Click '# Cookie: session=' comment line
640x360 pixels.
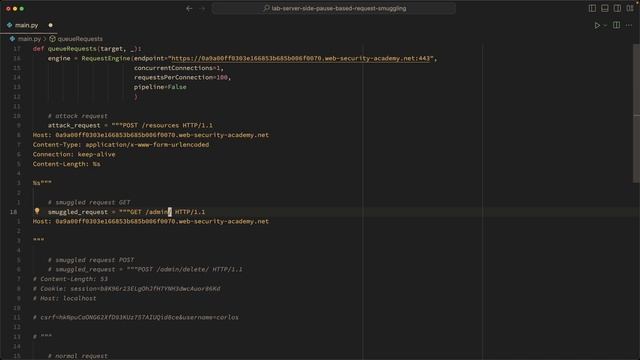(x=127, y=289)
